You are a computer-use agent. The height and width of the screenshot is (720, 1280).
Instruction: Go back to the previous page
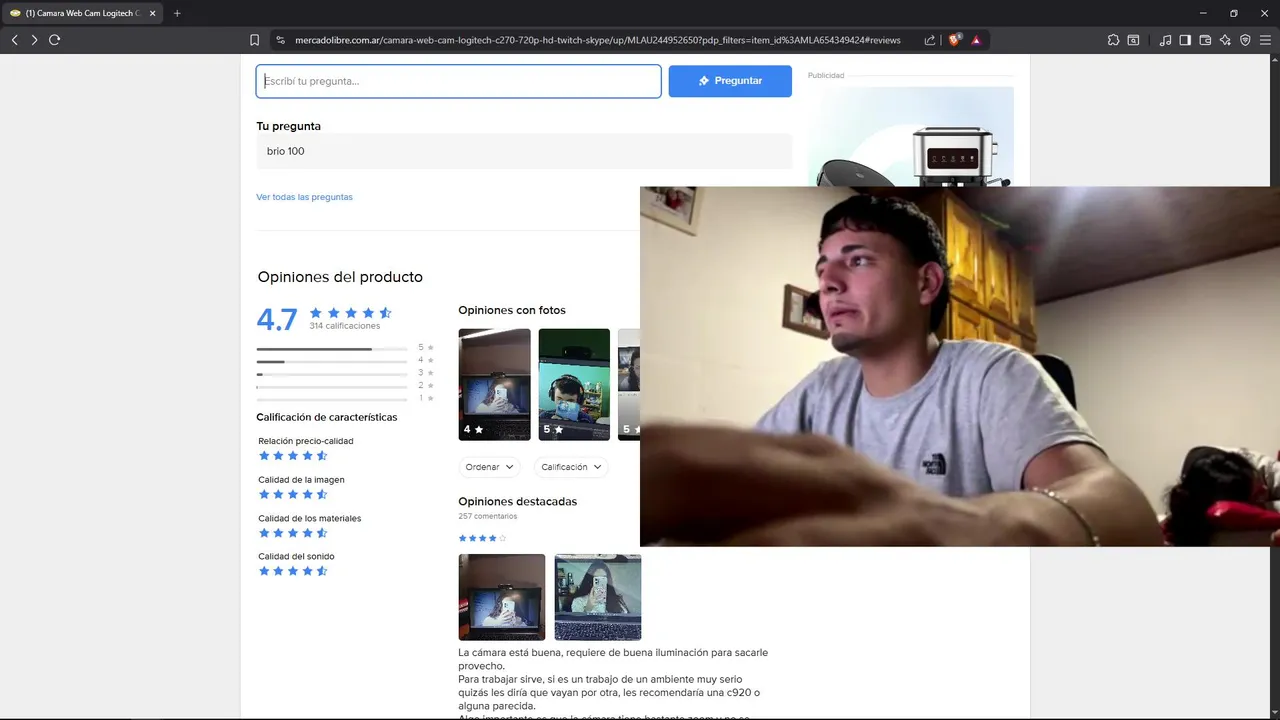(x=14, y=40)
